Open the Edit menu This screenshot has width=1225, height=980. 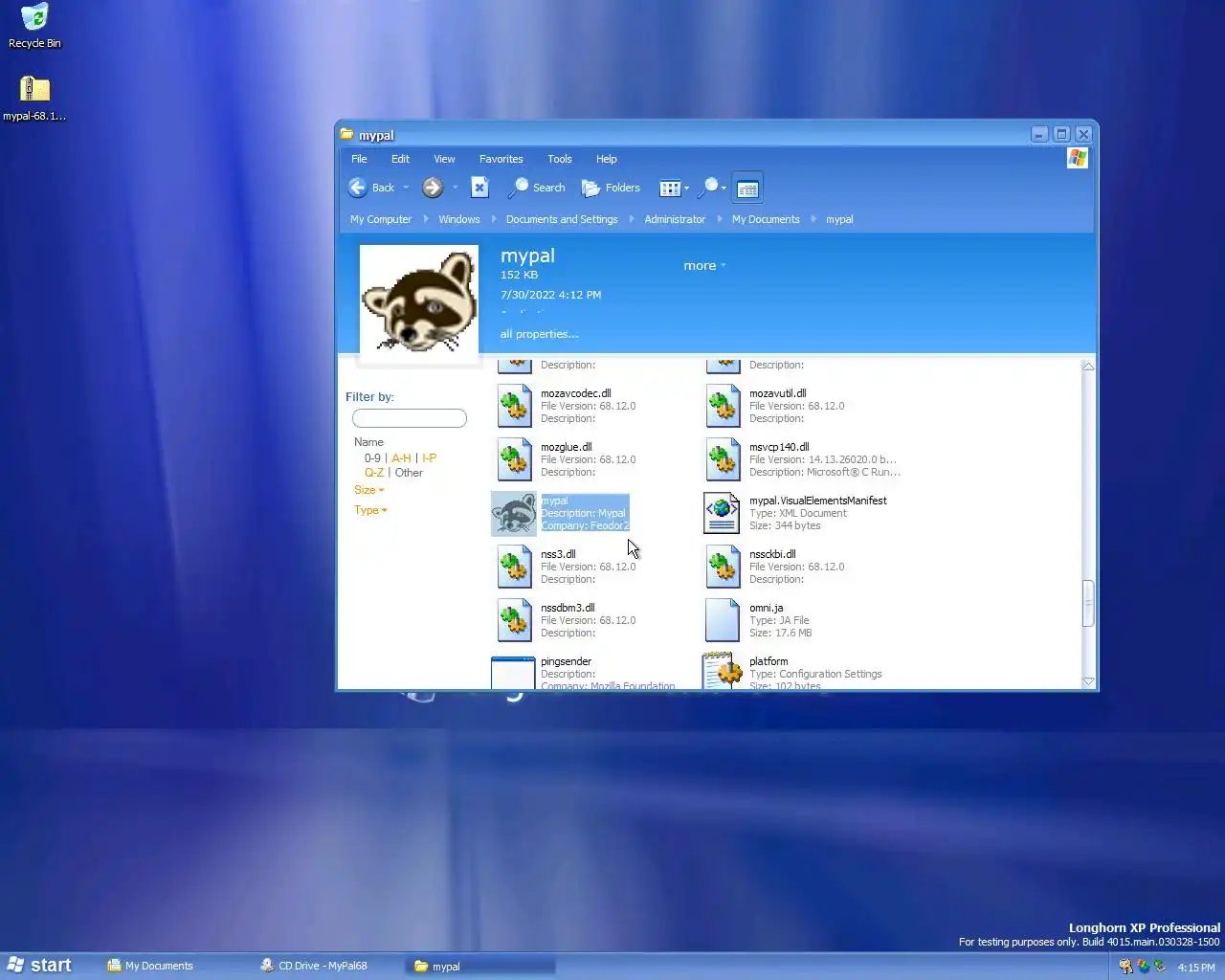pyautogui.click(x=400, y=159)
